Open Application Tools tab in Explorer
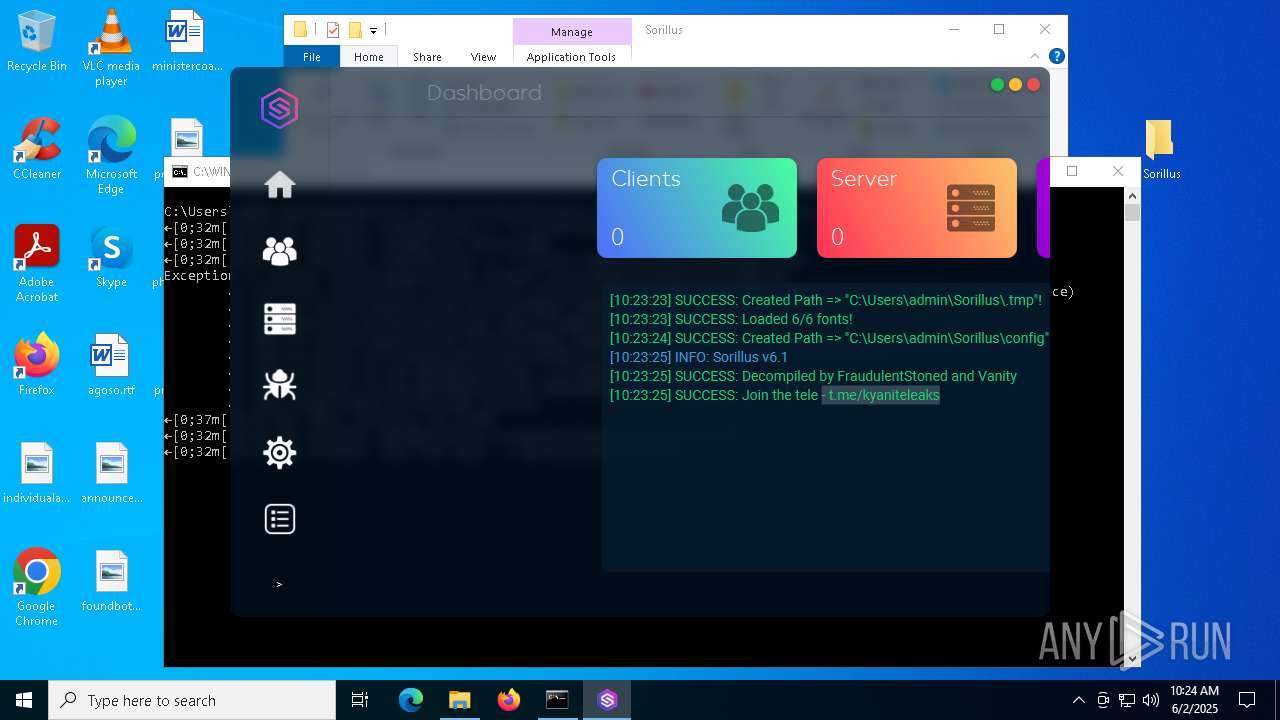Image resolution: width=1280 pixels, height=720 pixels. click(x=571, y=57)
